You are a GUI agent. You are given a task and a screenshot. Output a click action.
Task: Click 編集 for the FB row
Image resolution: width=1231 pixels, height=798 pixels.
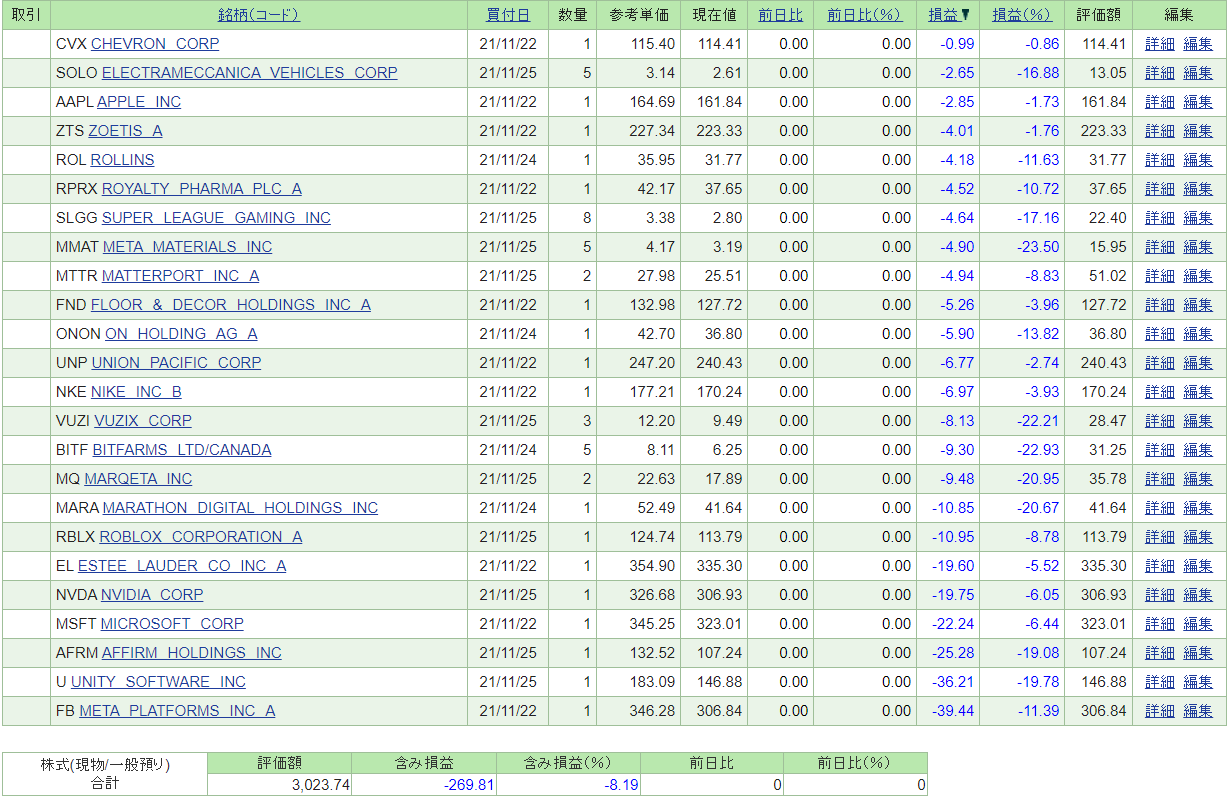point(1198,711)
